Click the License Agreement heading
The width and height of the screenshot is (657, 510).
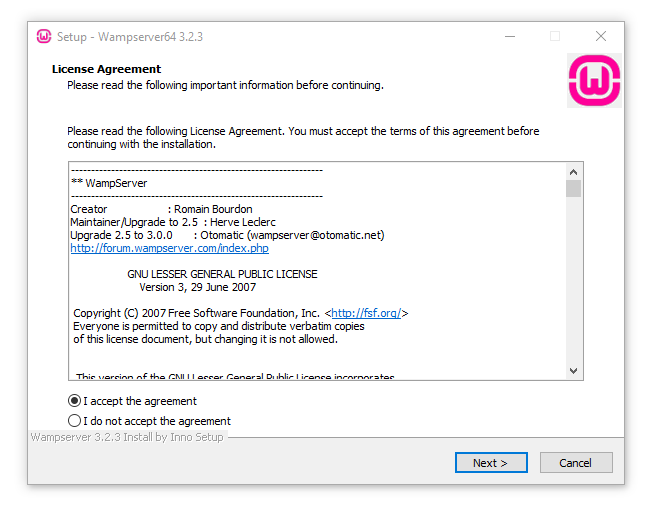[x=106, y=69]
